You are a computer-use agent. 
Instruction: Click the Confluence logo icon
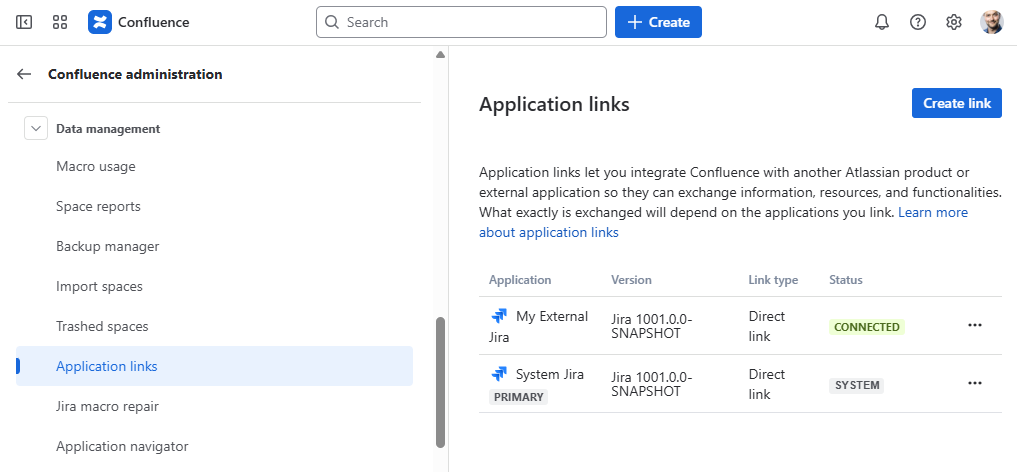coord(100,22)
